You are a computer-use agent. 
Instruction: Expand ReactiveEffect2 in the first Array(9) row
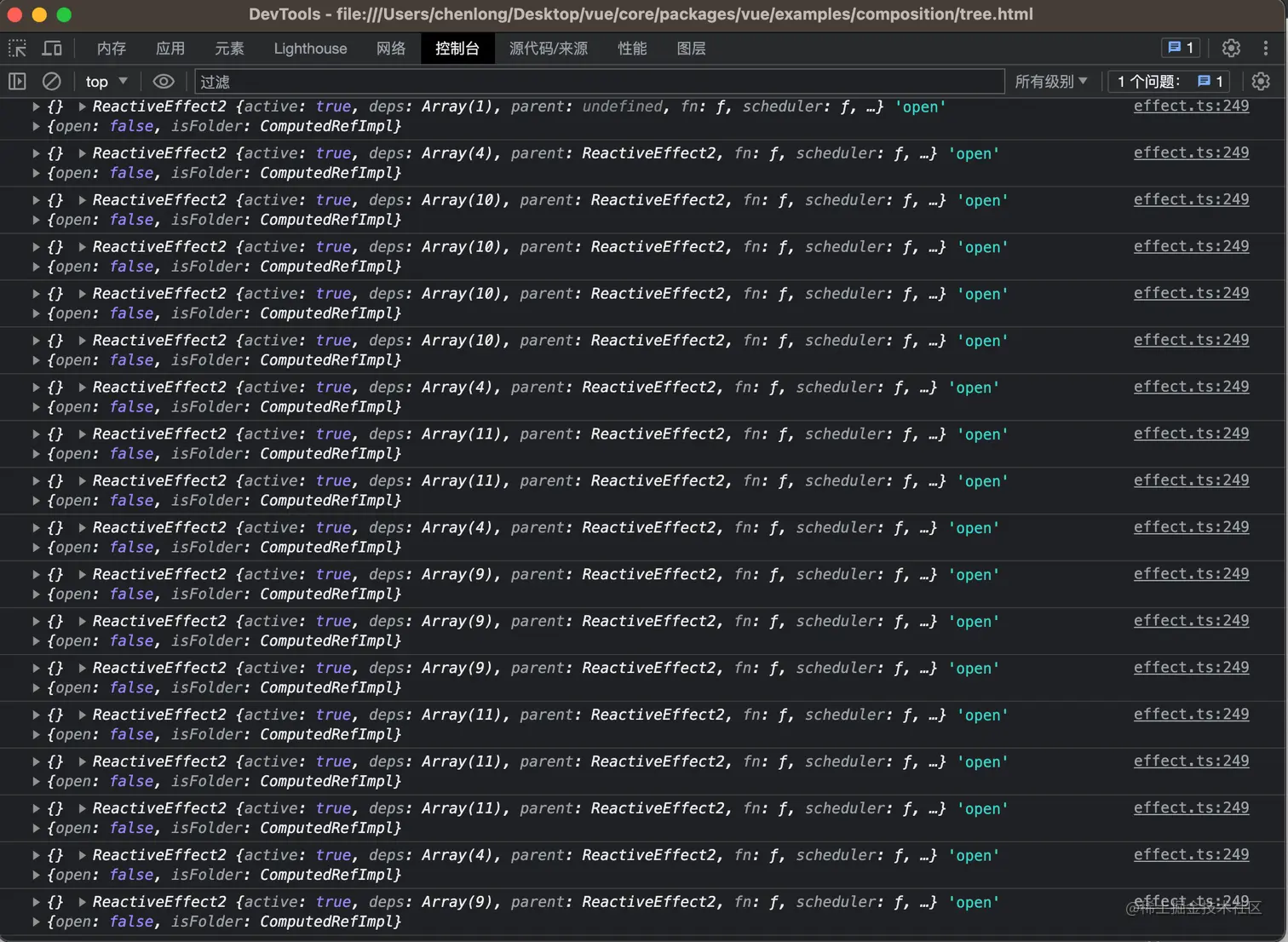[82, 575]
